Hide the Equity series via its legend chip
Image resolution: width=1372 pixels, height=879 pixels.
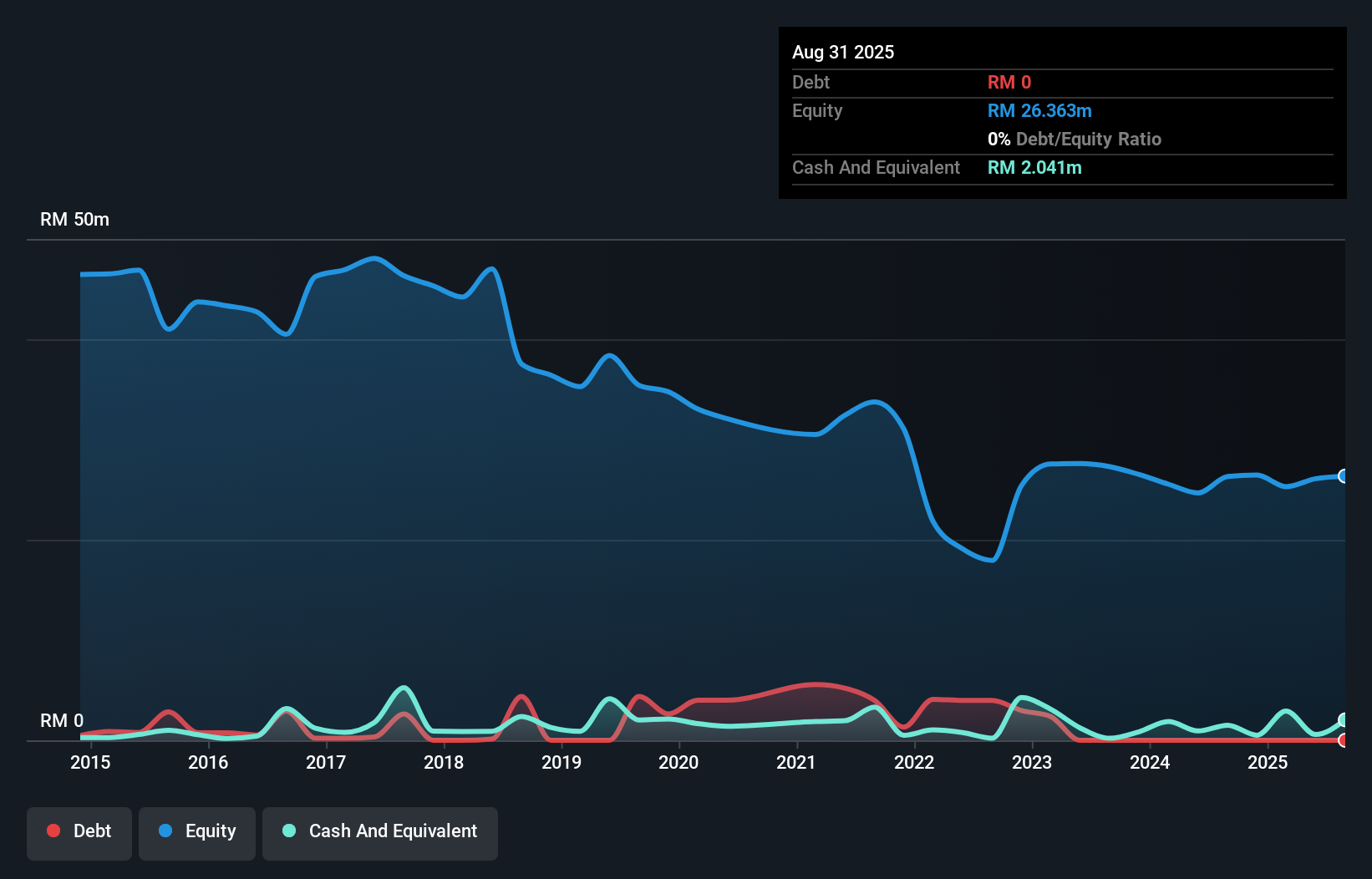196,831
